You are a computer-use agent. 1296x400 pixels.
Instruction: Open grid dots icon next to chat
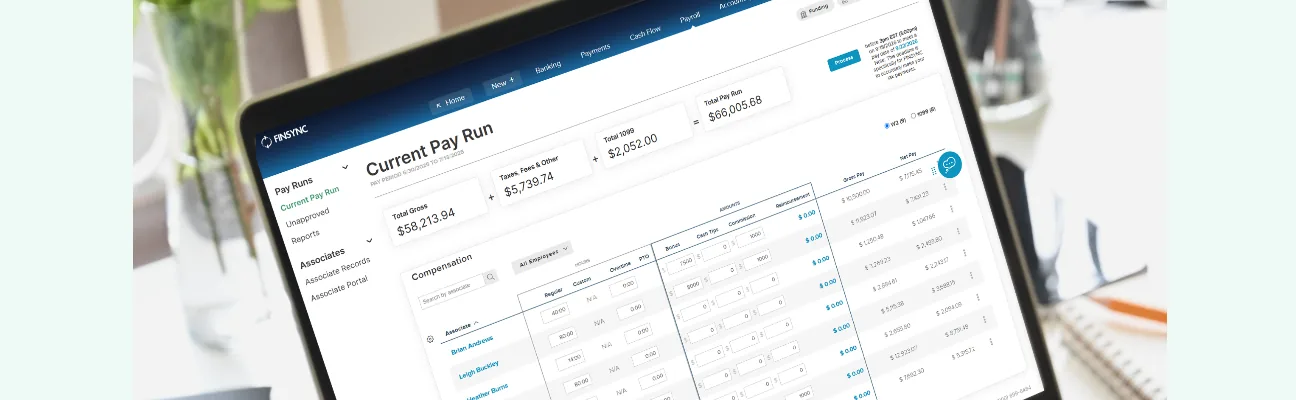pyautogui.click(x=934, y=171)
